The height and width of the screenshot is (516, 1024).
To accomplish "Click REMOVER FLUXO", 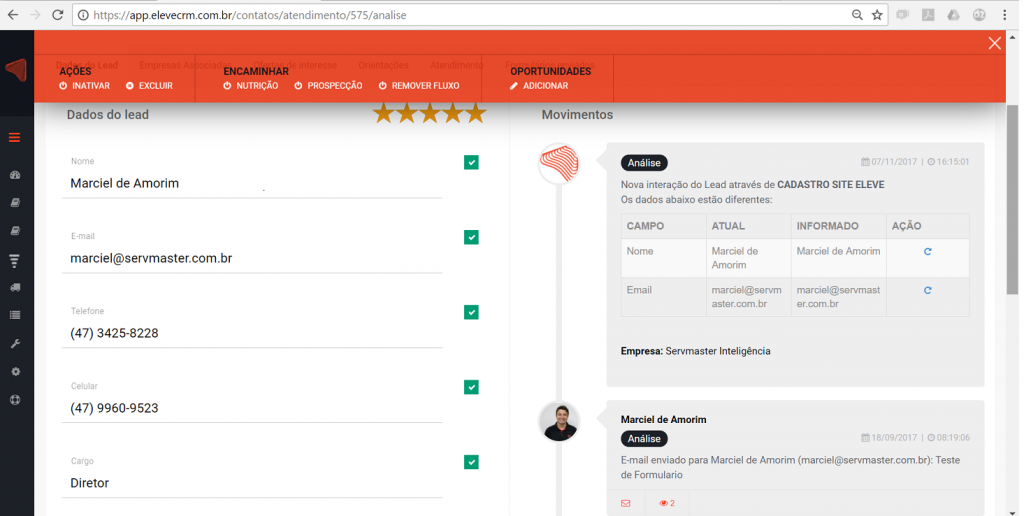I will (419, 86).
